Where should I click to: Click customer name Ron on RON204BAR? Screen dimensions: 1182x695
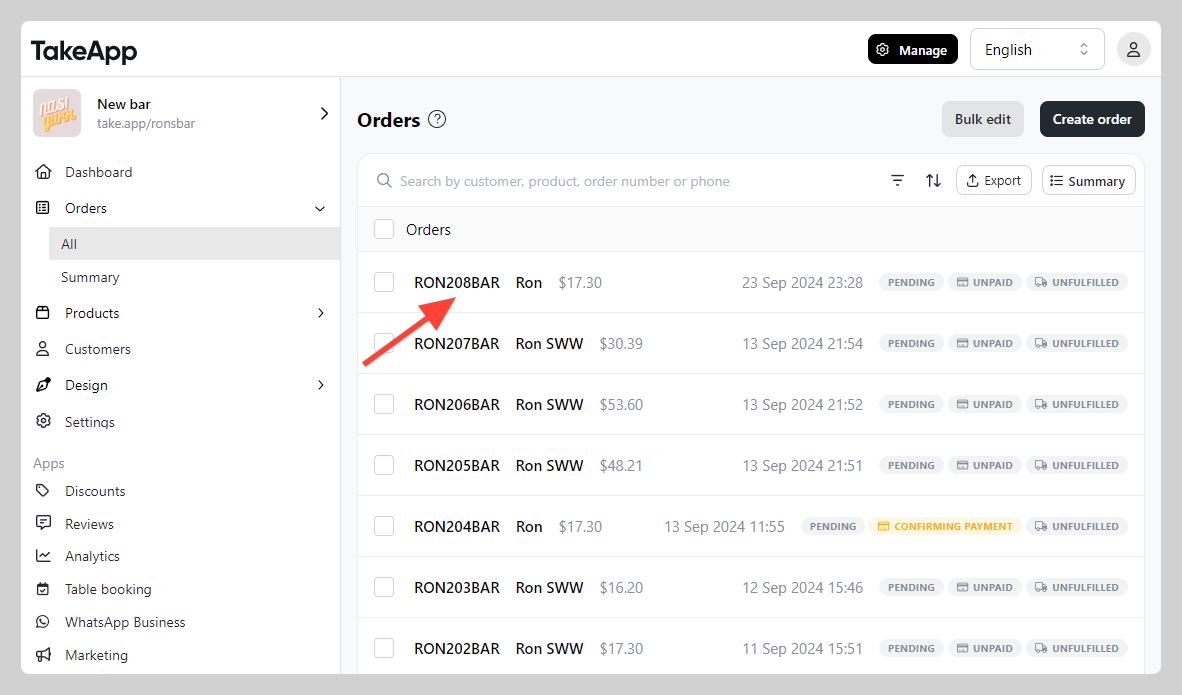pos(529,526)
